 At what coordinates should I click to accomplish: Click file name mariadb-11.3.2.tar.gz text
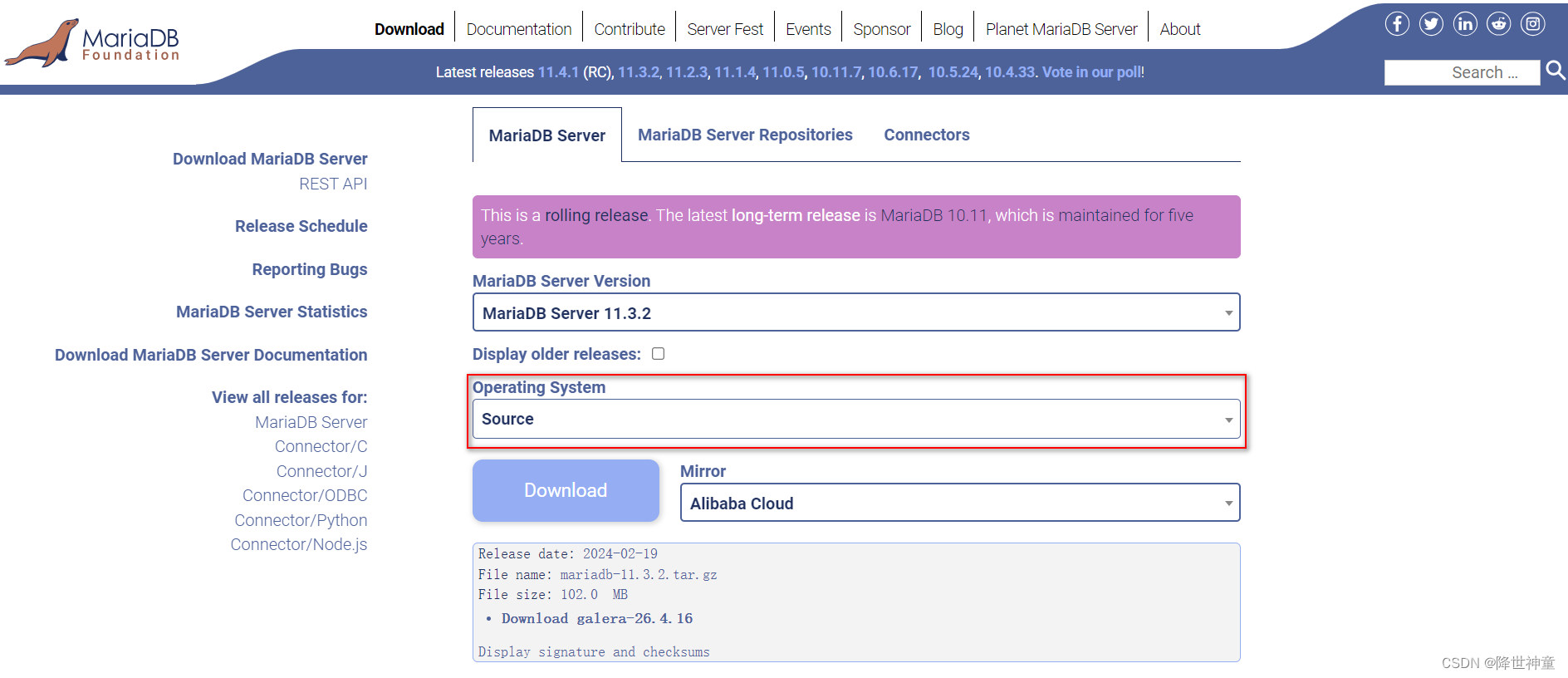click(x=639, y=575)
